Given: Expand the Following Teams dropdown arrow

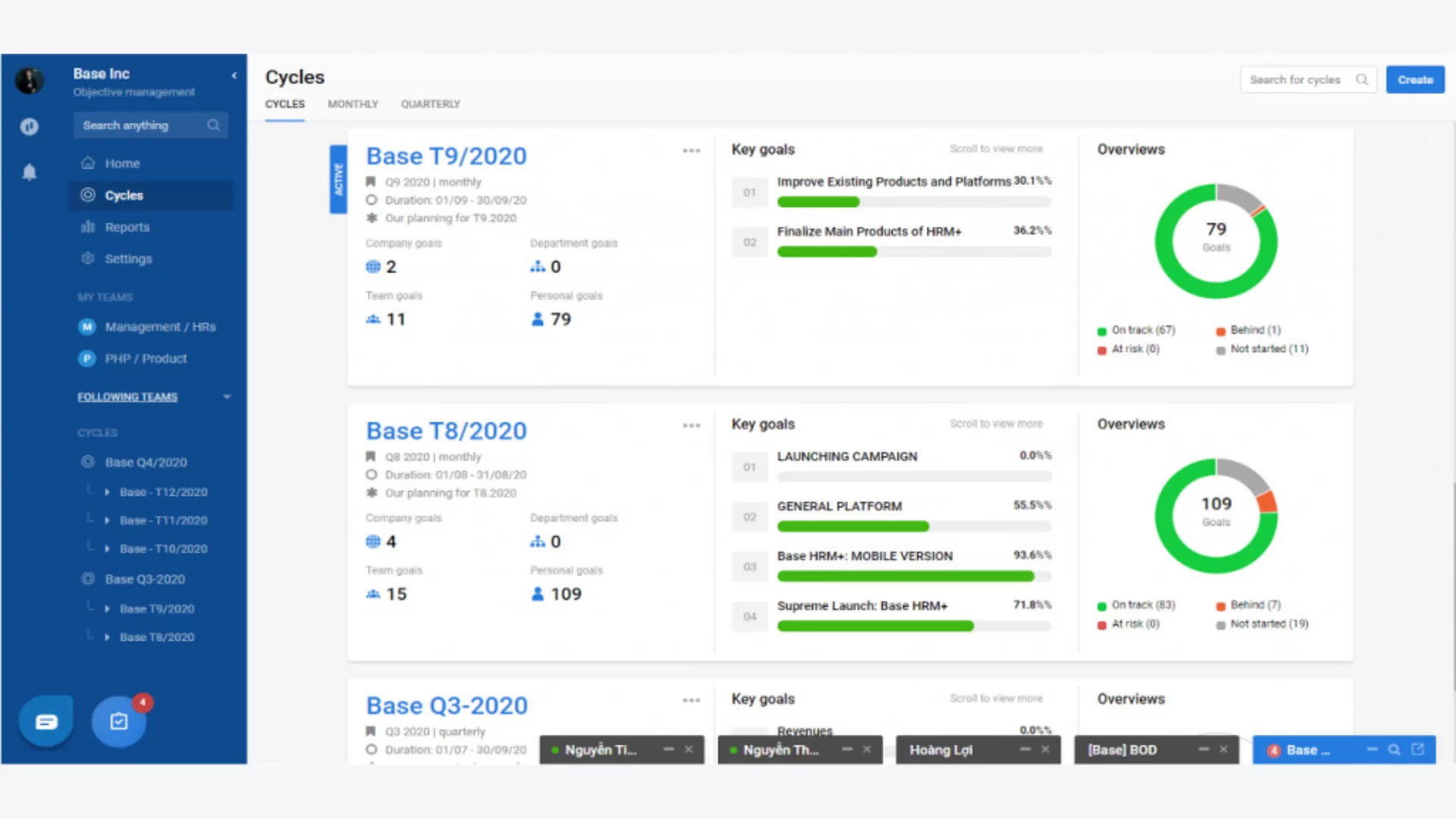Looking at the screenshot, I should tap(227, 397).
